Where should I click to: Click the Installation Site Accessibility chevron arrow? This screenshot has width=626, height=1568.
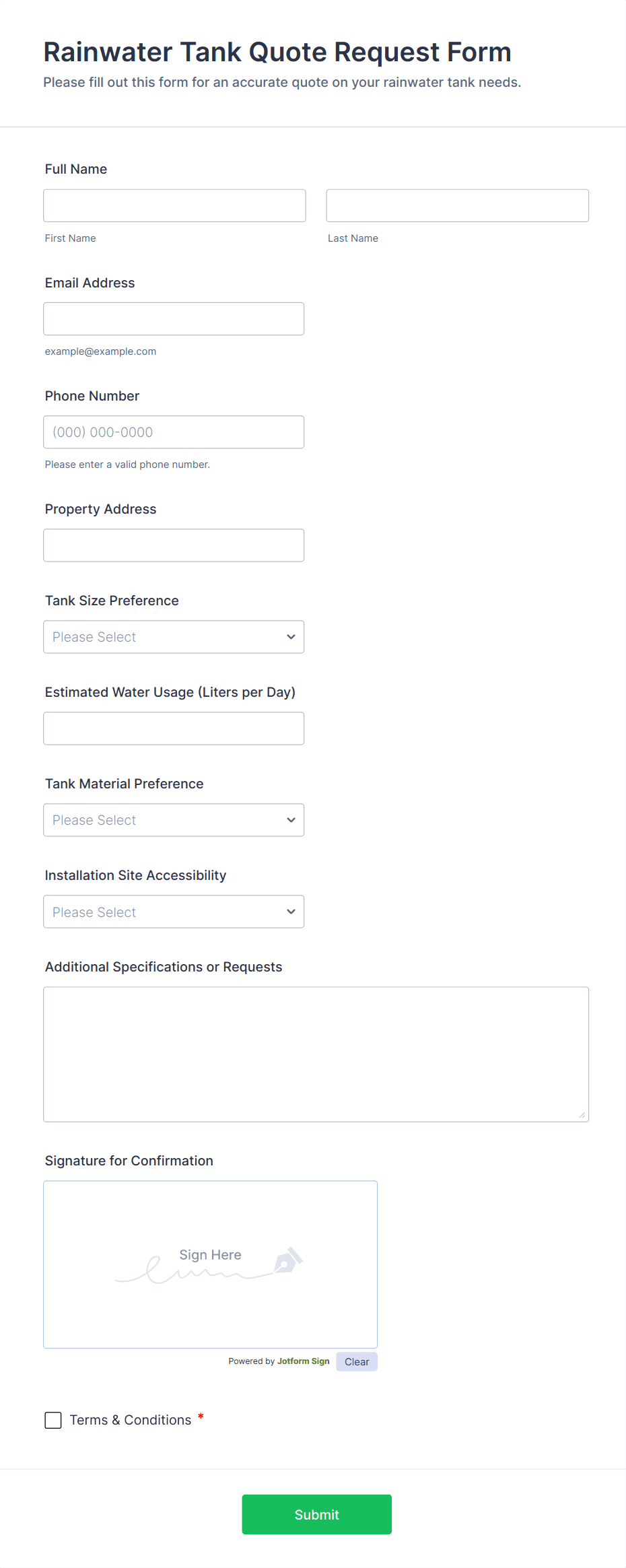(291, 912)
